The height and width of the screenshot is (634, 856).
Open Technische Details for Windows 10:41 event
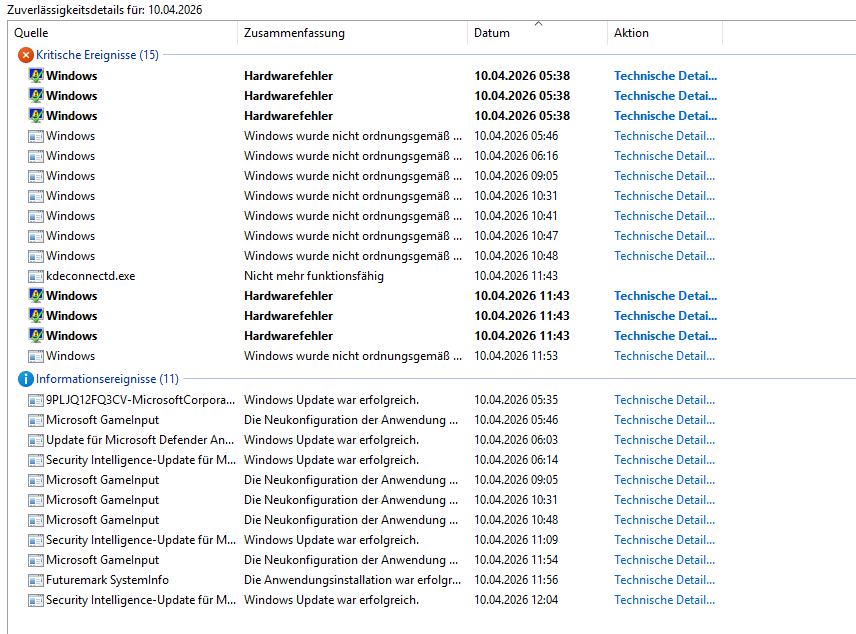tap(664, 216)
